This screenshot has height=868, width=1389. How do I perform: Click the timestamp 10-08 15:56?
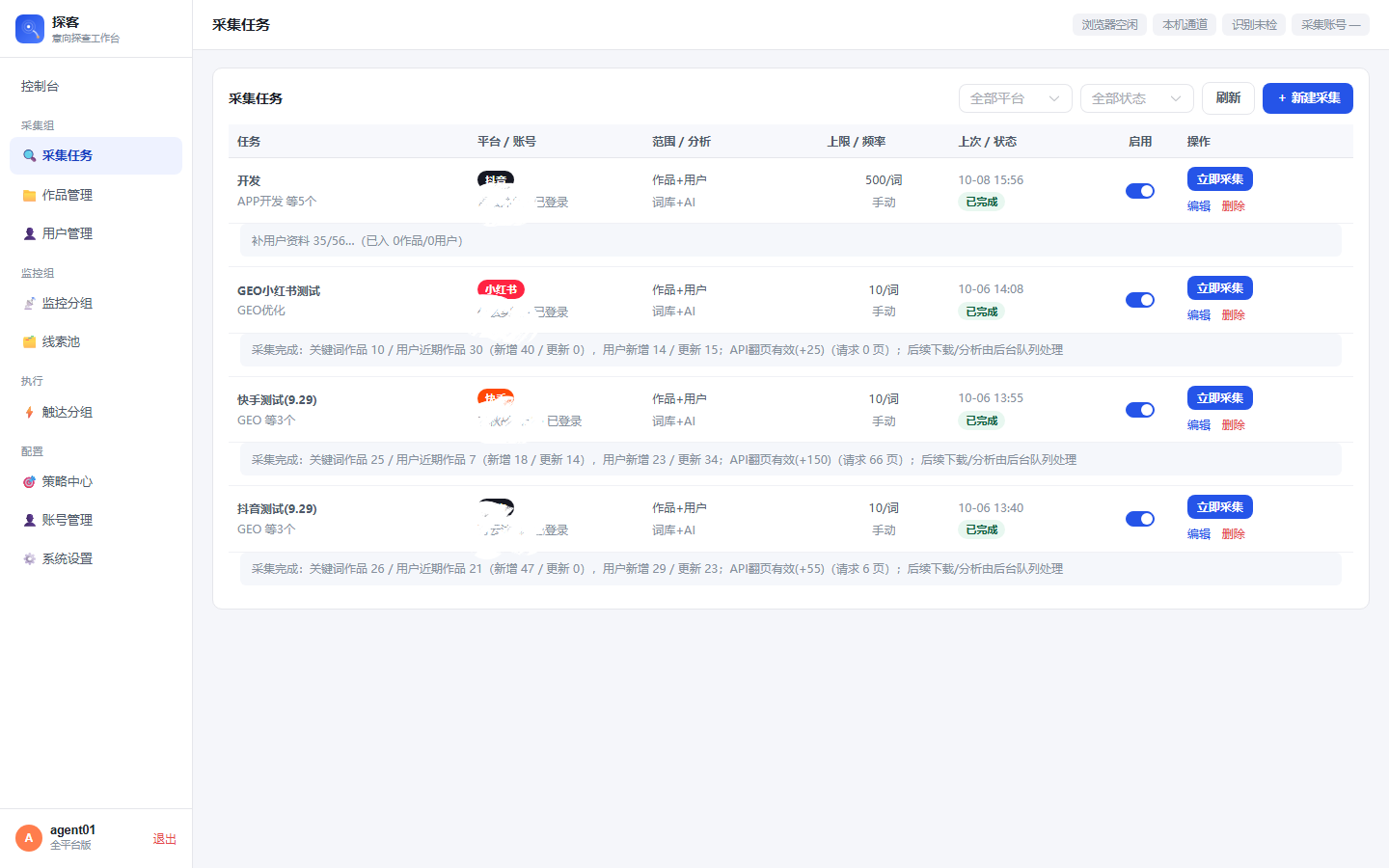pyautogui.click(x=991, y=180)
